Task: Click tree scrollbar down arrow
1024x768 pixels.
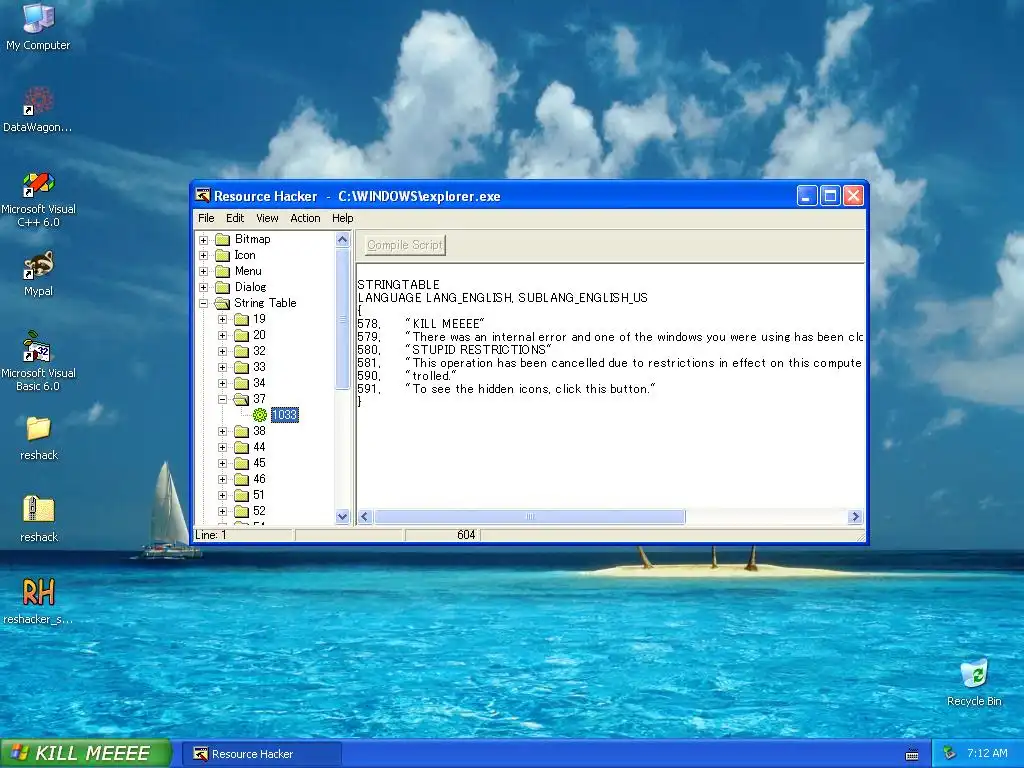Action: (342, 517)
